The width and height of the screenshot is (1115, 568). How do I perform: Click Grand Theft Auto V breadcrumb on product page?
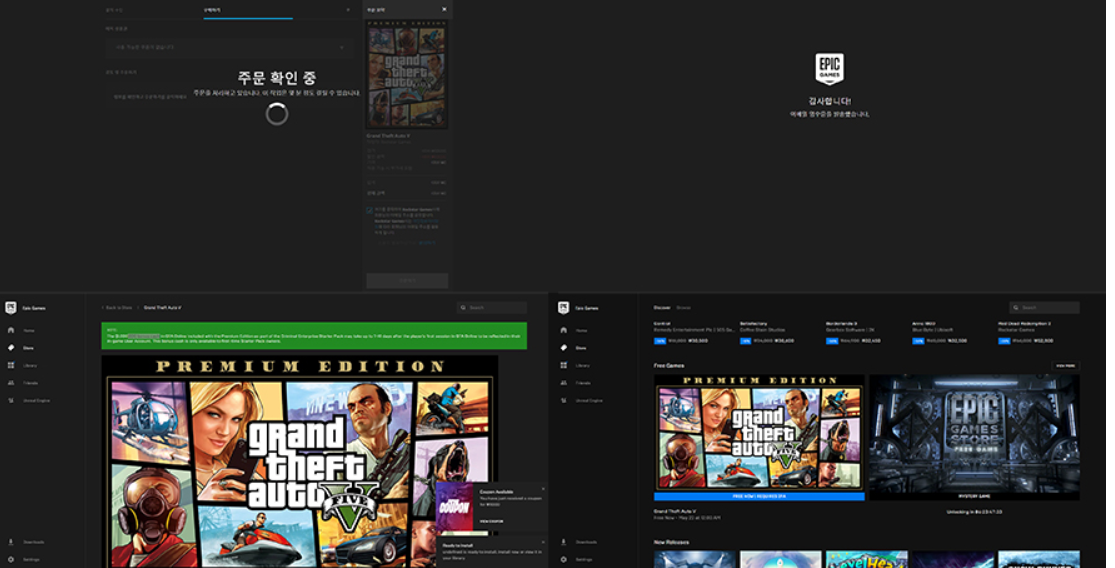162,308
